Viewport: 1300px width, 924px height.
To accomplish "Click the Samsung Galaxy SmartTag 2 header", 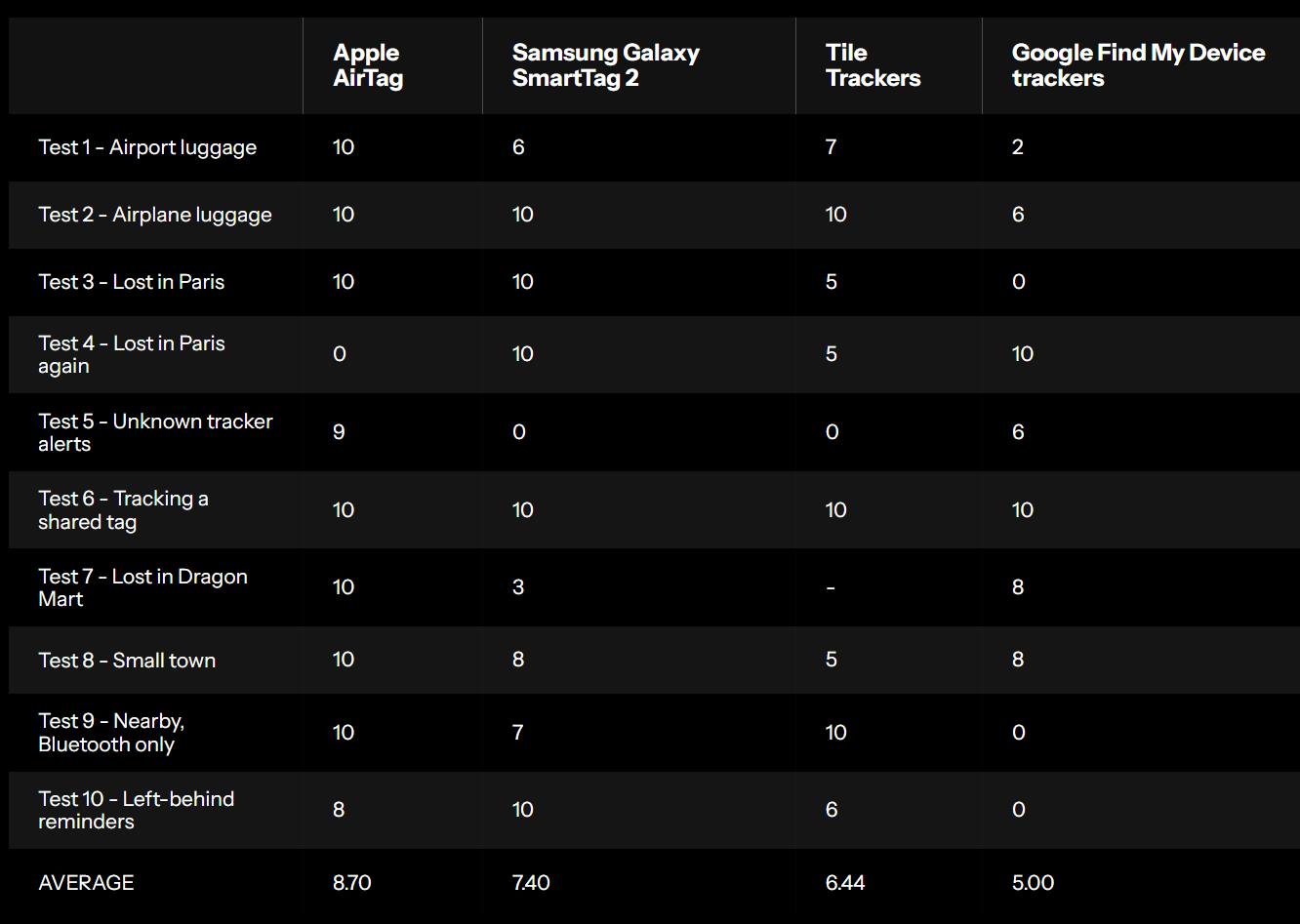I will point(605,65).
